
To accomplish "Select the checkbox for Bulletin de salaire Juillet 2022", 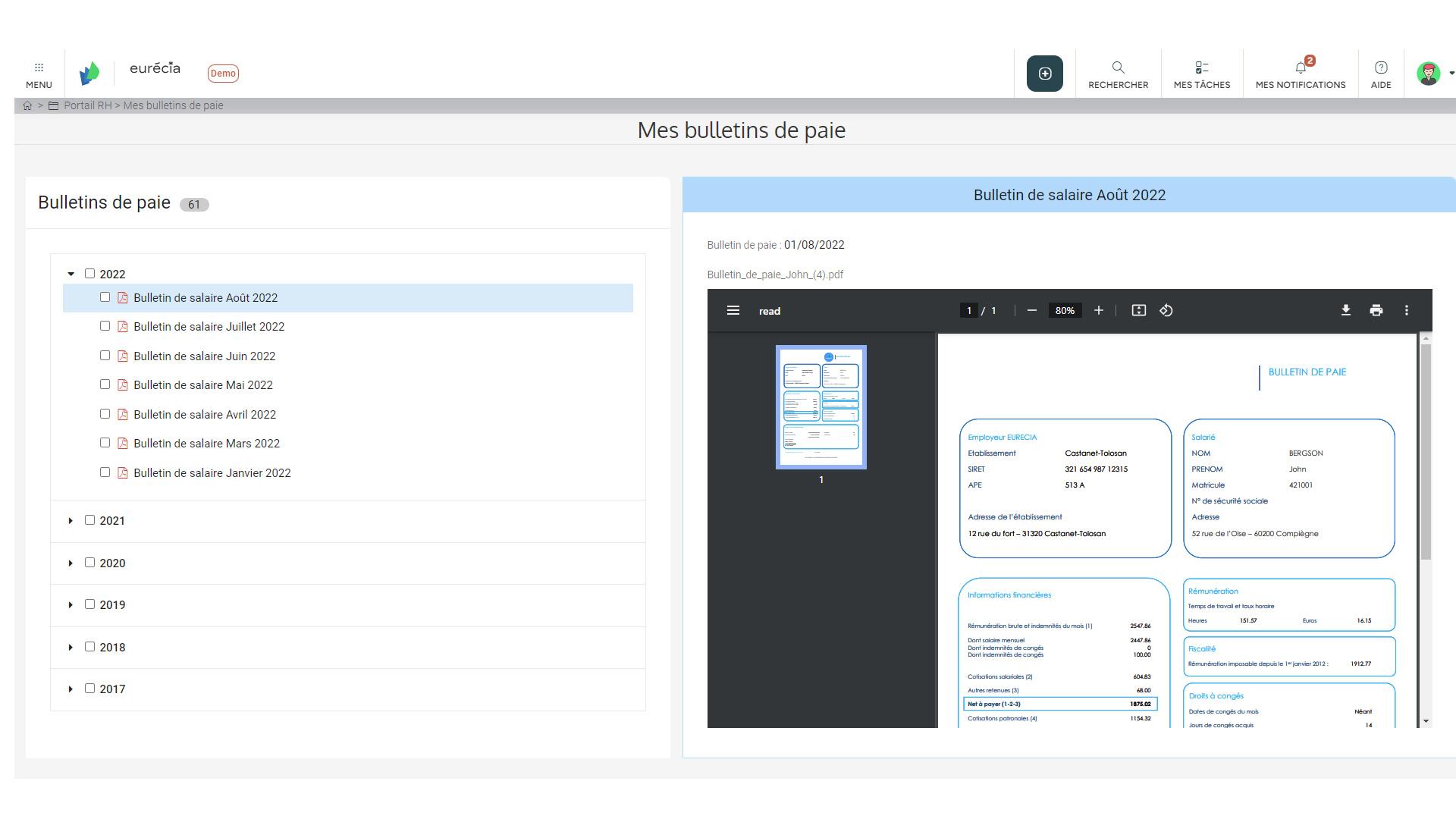I will coord(105,325).
